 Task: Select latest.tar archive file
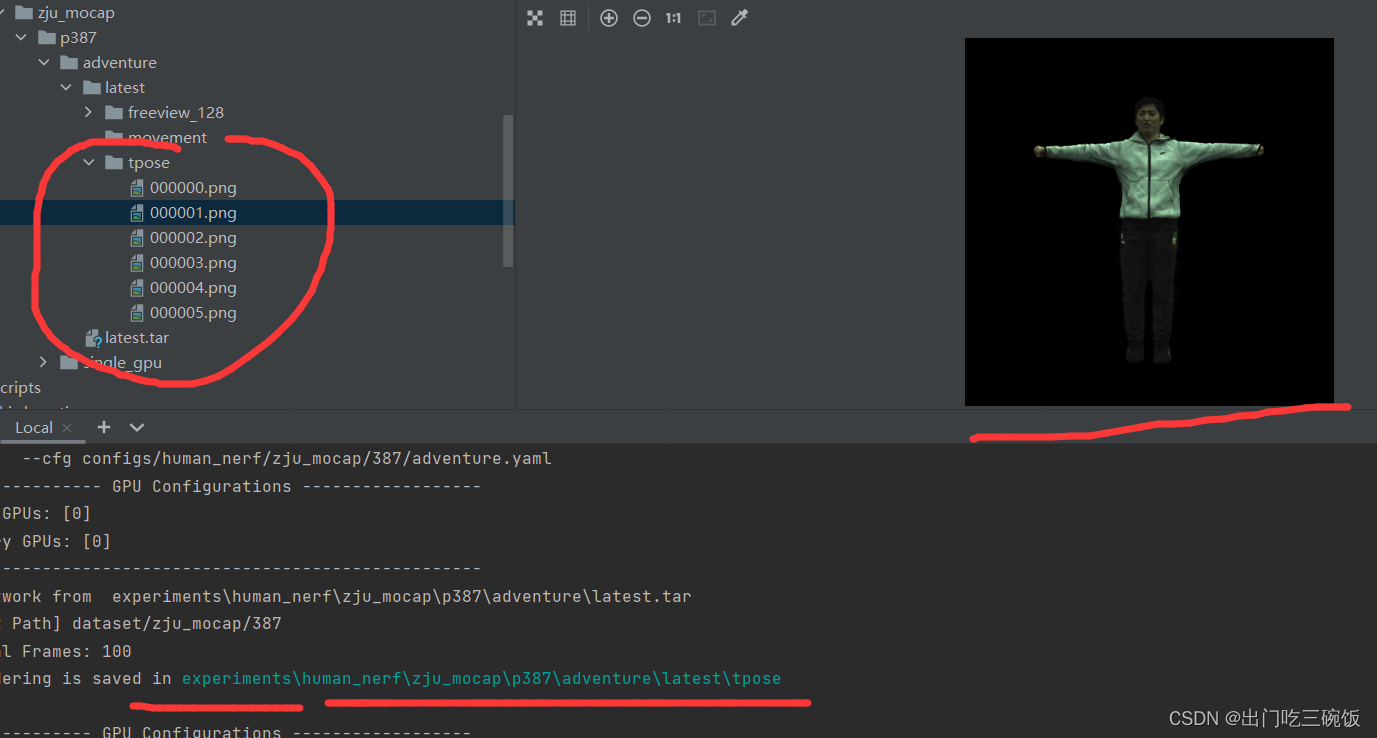pos(137,338)
